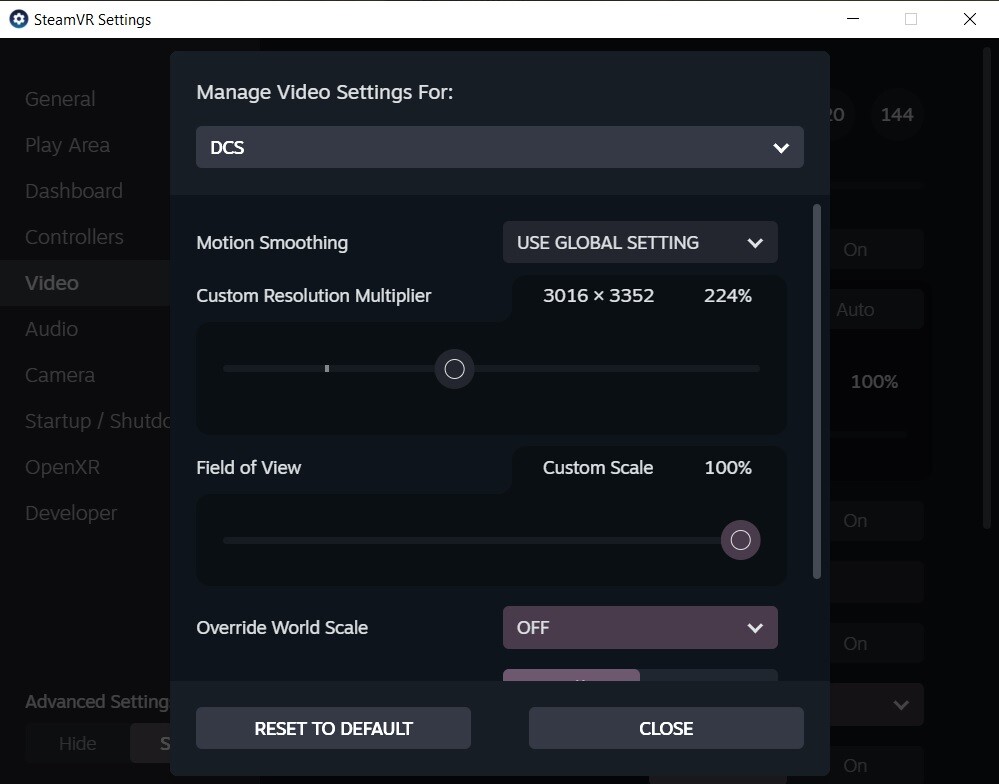Open the Motion Smoothing USE GLOBAL SETTING dropdown
The width and height of the screenshot is (999, 784).
tap(640, 242)
